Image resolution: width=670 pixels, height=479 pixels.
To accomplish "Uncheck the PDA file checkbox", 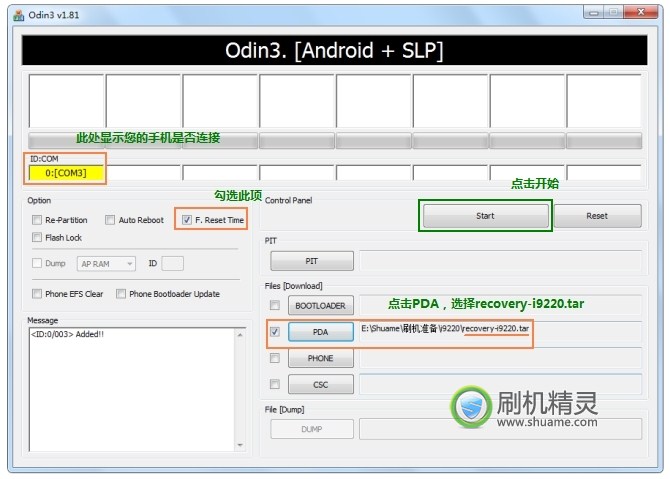I will [275, 332].
